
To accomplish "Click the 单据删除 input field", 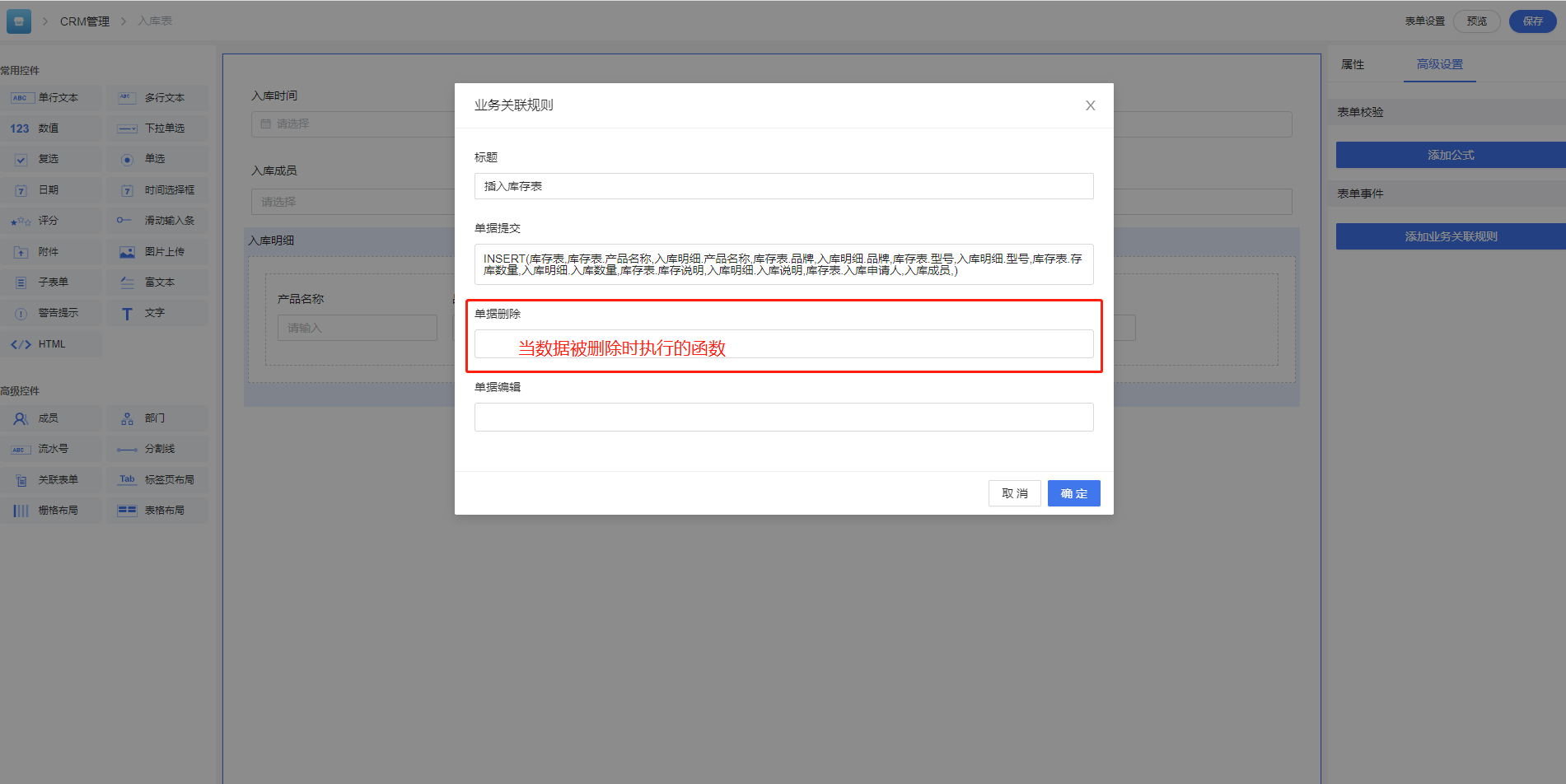I will pos(783,344).
